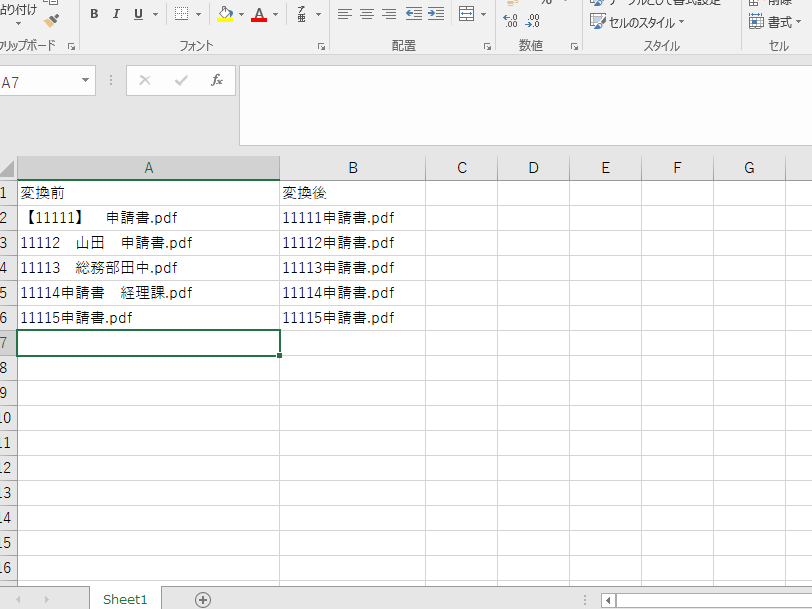Switch to the Sheet1 tab
This screenshot has width=812, height=609.
coord(124,599)
